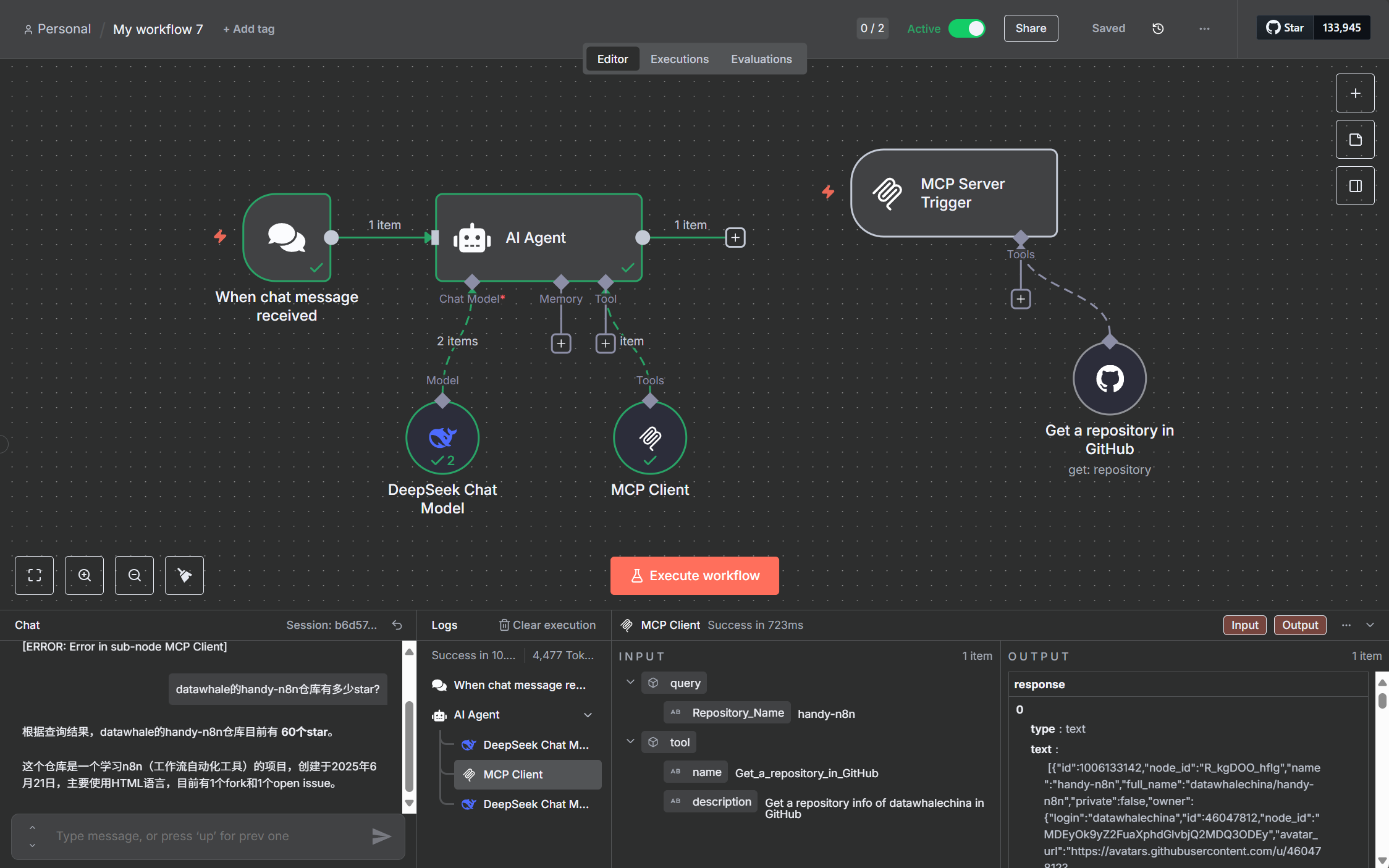The image size is (1389, 868).
Task: Reset the chat session
Action: [x=397, y=625]
